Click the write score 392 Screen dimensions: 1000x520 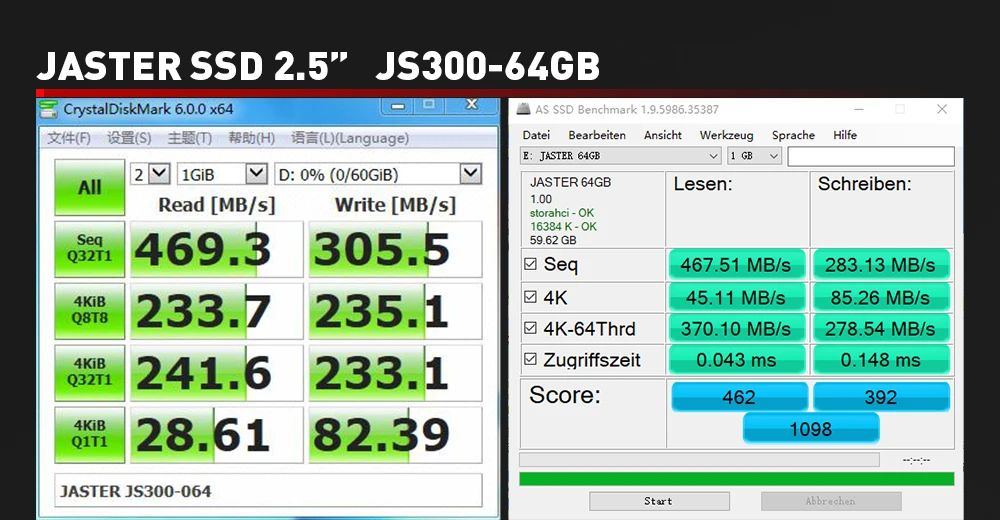tap(881, 397)
